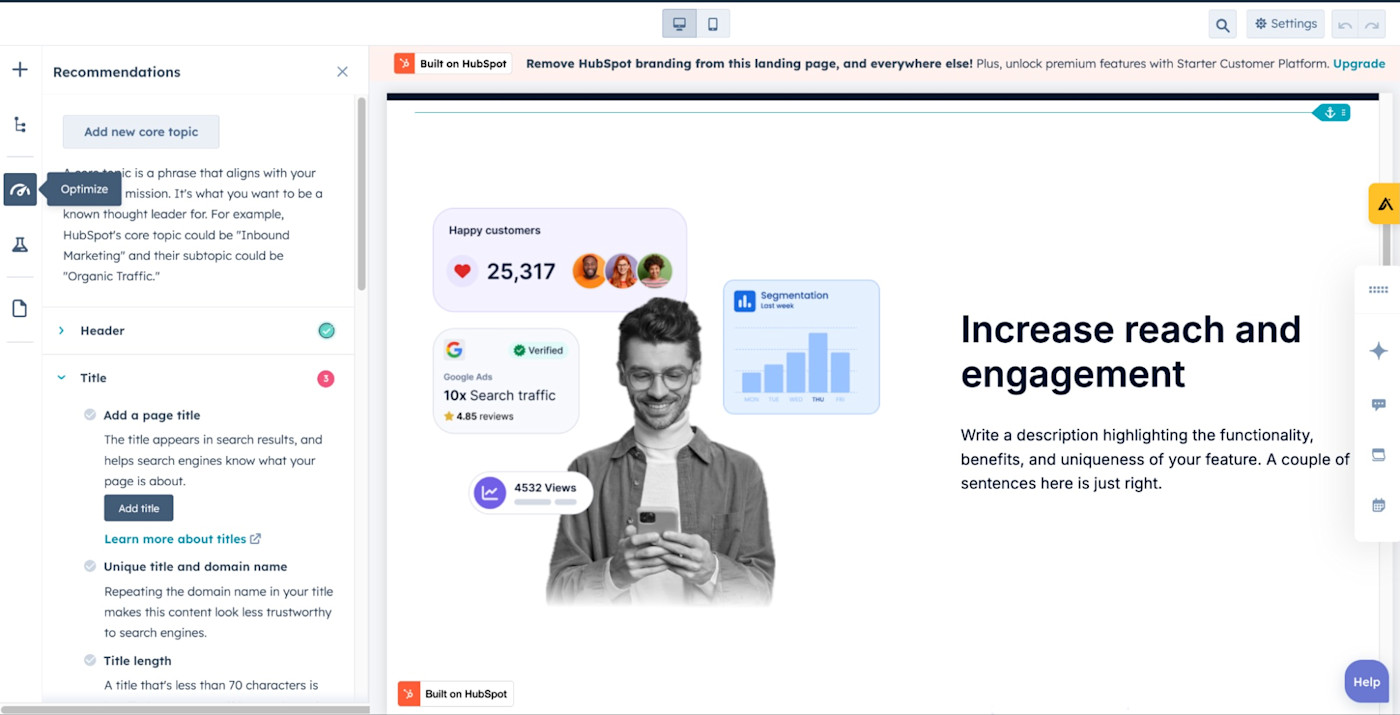Click the horizontal scrollbar under sidebar

tap(185, 710)
